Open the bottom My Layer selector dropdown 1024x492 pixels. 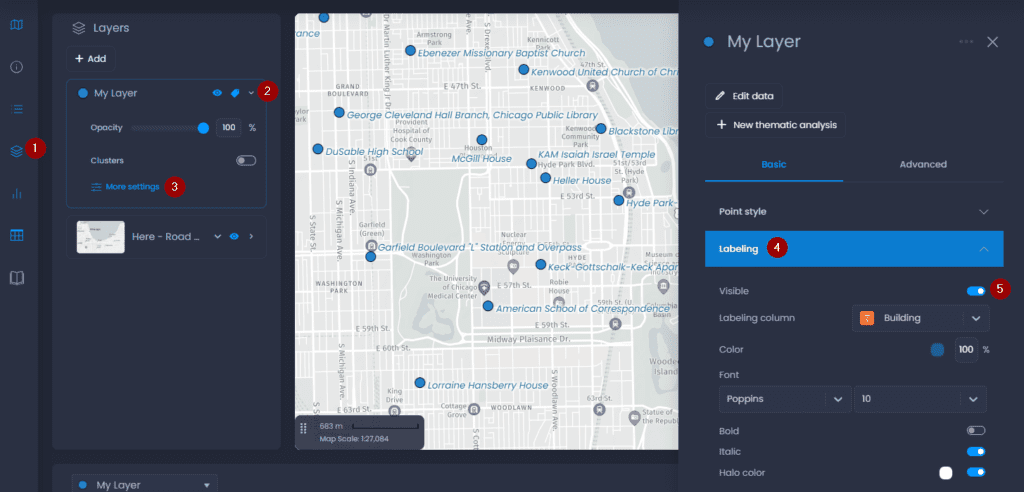click(144, 485)
